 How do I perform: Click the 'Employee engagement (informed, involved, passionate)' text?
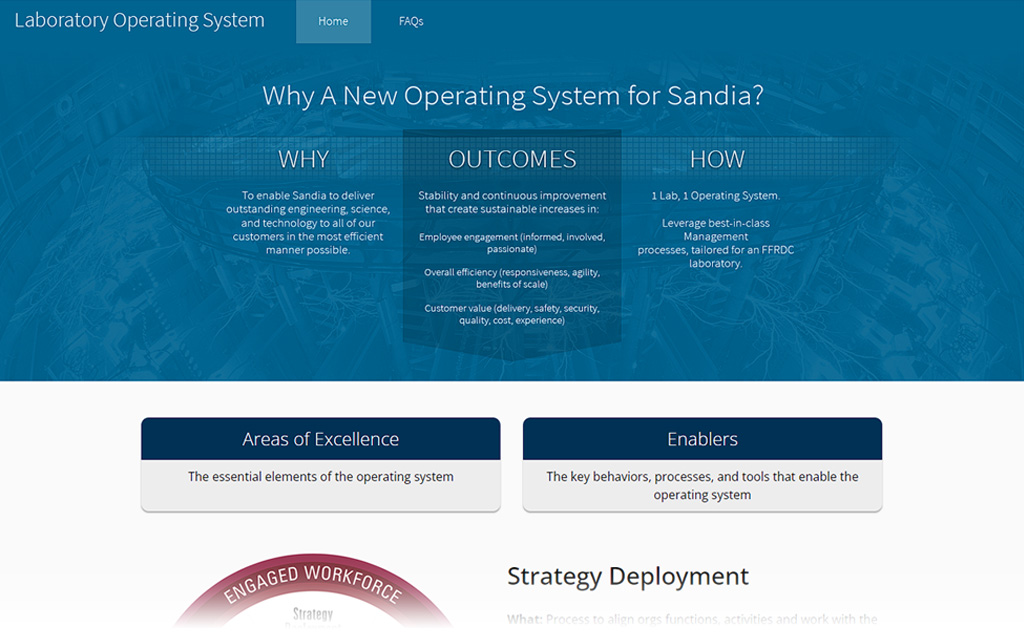pos(512,243)
